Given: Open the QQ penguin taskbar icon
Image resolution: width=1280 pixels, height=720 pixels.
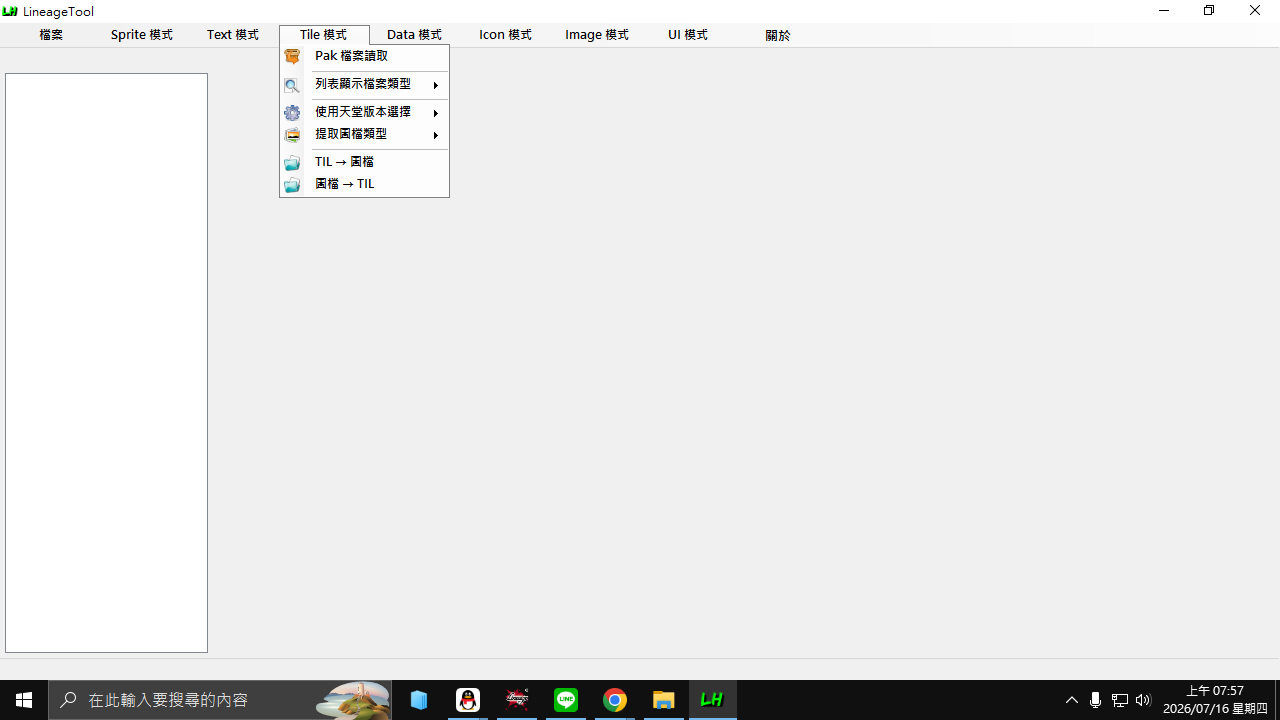Looking at the screenshot, I should (x=468, y=700).
